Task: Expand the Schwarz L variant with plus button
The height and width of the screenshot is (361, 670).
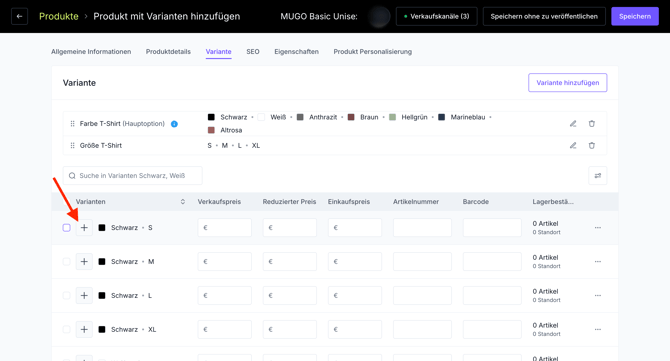Action: coord(84,296)
